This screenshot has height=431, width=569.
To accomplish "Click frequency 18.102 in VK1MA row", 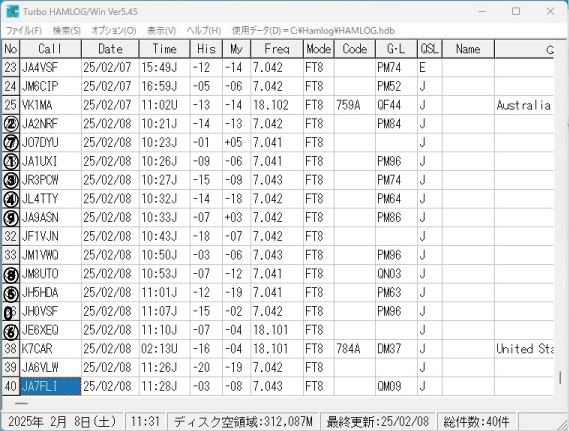I will point(271,105).
